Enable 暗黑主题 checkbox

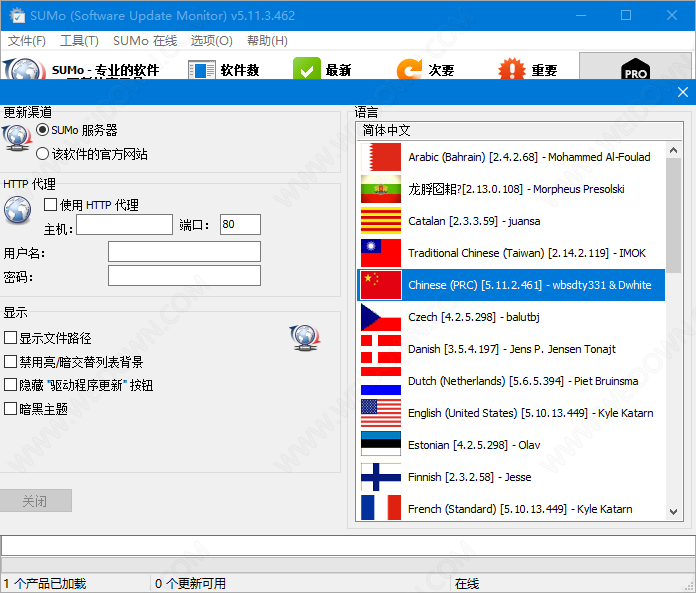click(x=10, y=408)
